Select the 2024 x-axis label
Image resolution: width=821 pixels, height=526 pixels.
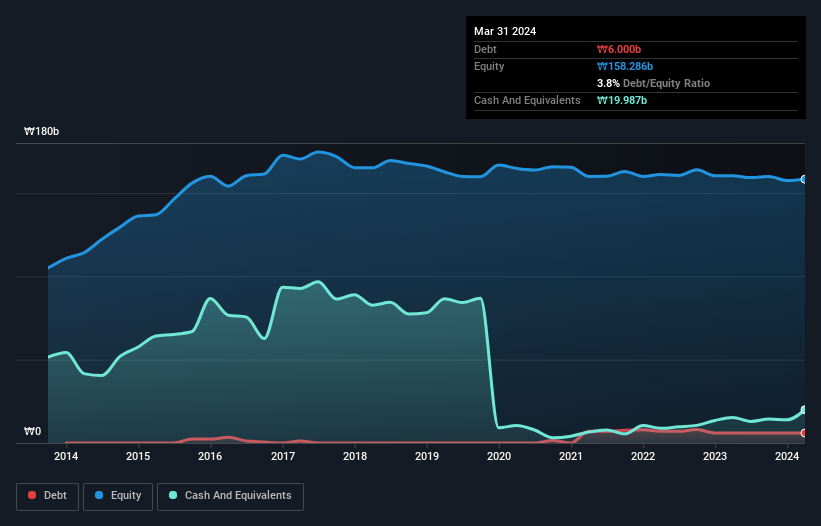(787, 456)
